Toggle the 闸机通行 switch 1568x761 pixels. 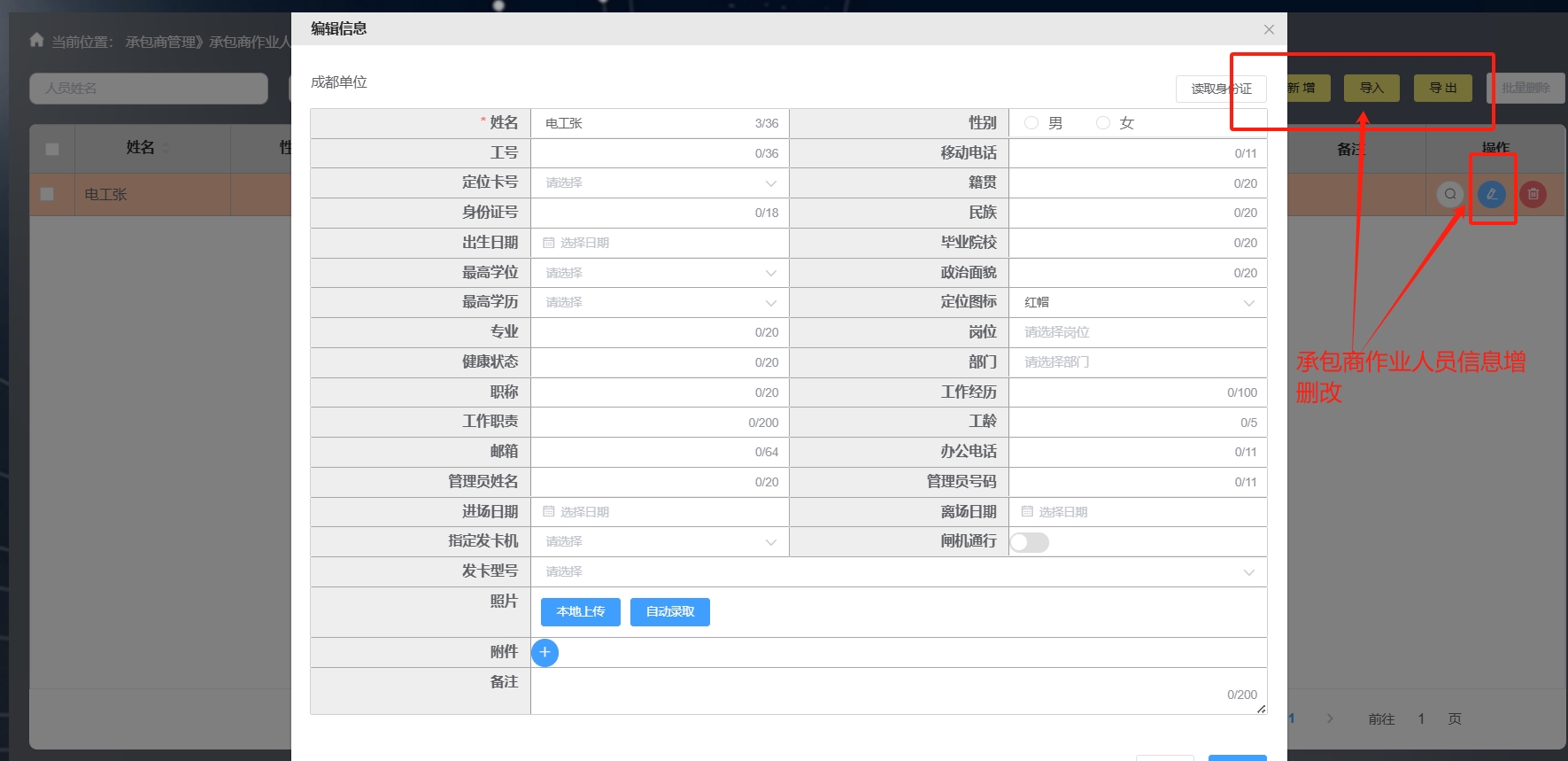(x=1030, y=542)
